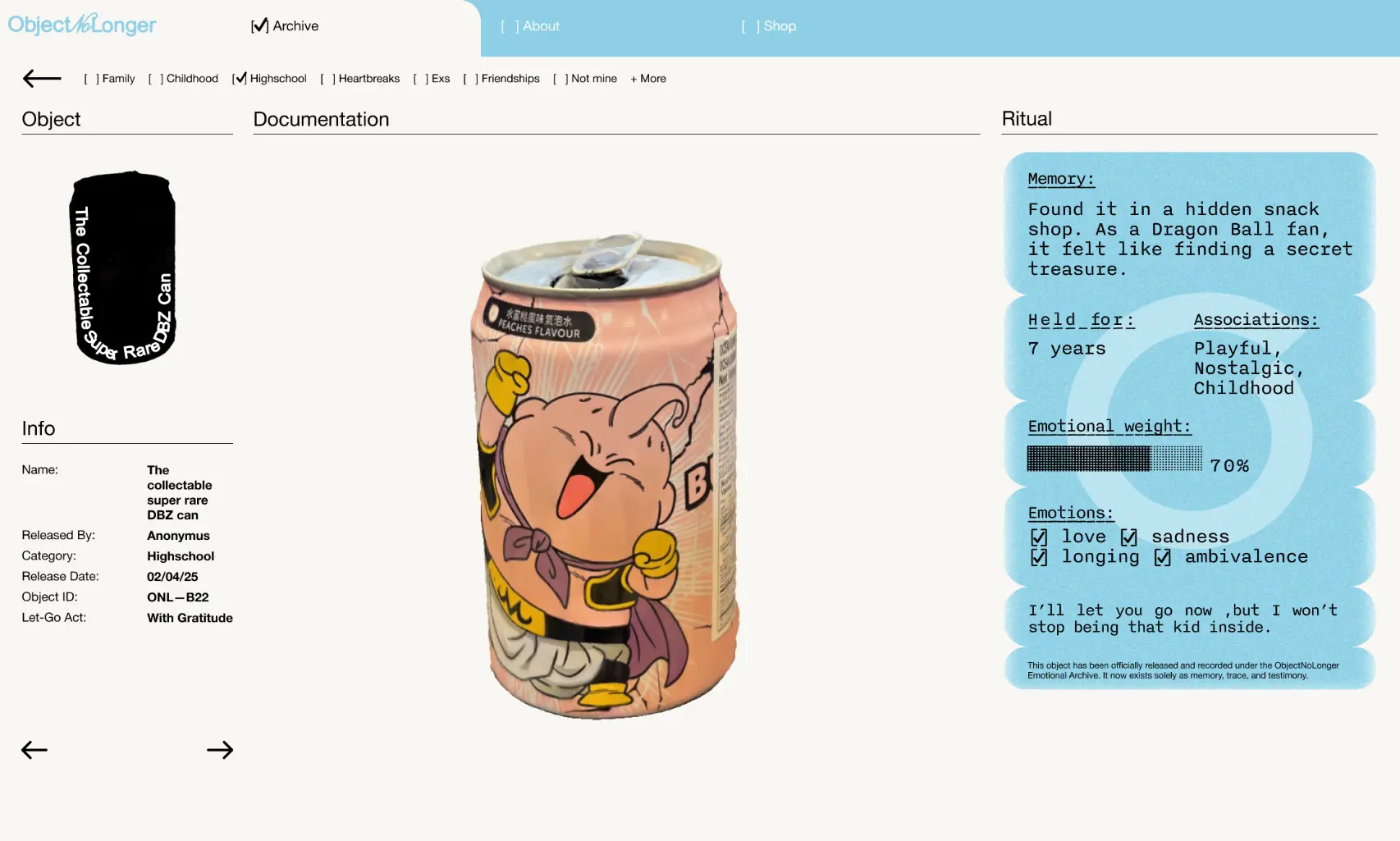Click the black DBZ can silhouette icon
This screenshot has height=841, width=1400.
(123, 268)
